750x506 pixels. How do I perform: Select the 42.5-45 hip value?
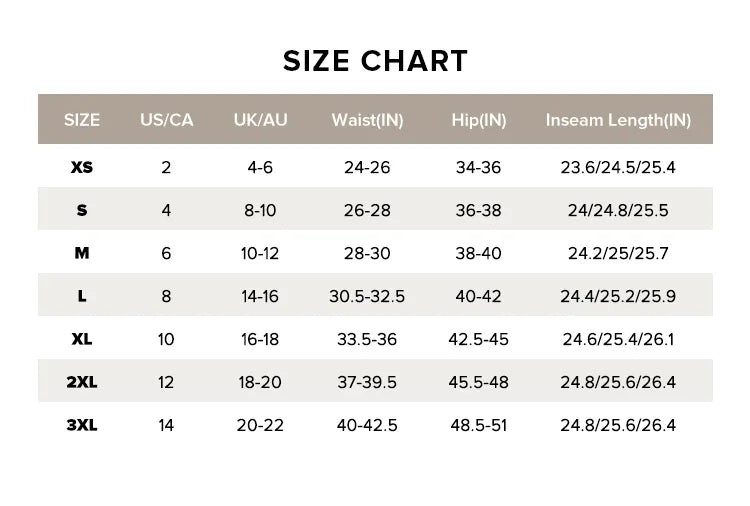pyautogui.click(x=478, y=340)
